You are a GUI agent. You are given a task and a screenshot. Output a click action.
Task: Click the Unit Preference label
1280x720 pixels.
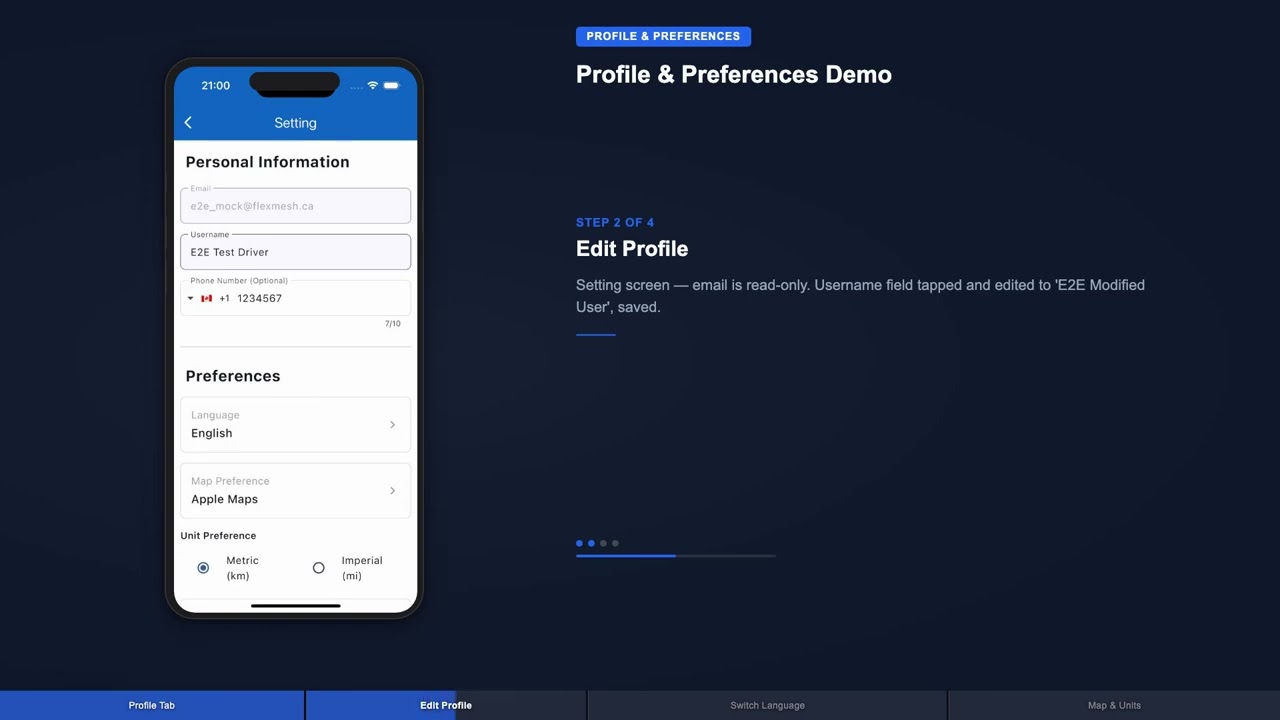[x=218, y=535]
